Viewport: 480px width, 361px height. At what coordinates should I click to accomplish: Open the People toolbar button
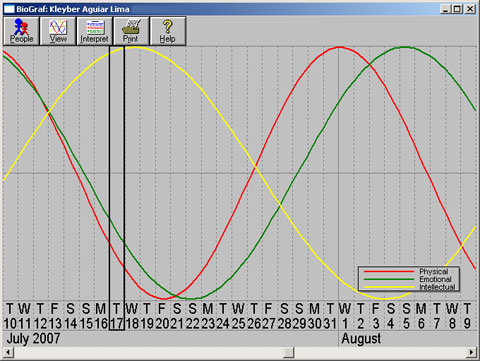(21, 31)
